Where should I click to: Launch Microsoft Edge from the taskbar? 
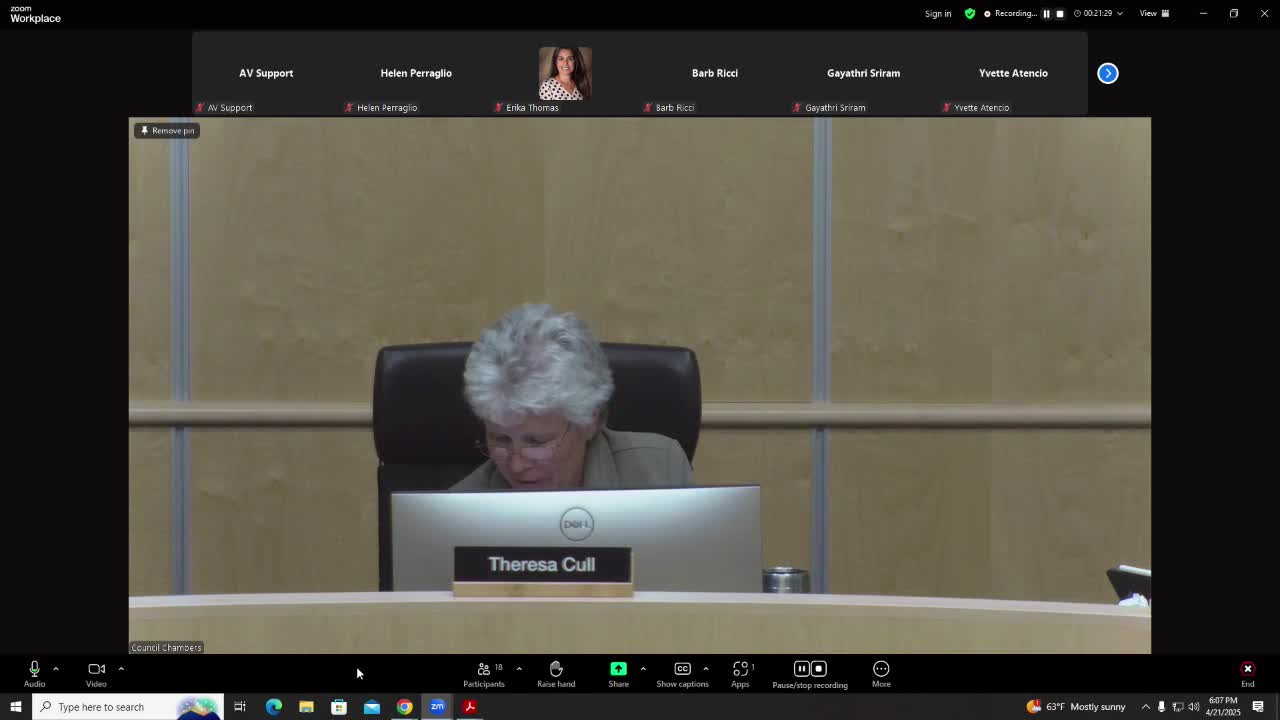click(x=273, y=707)
